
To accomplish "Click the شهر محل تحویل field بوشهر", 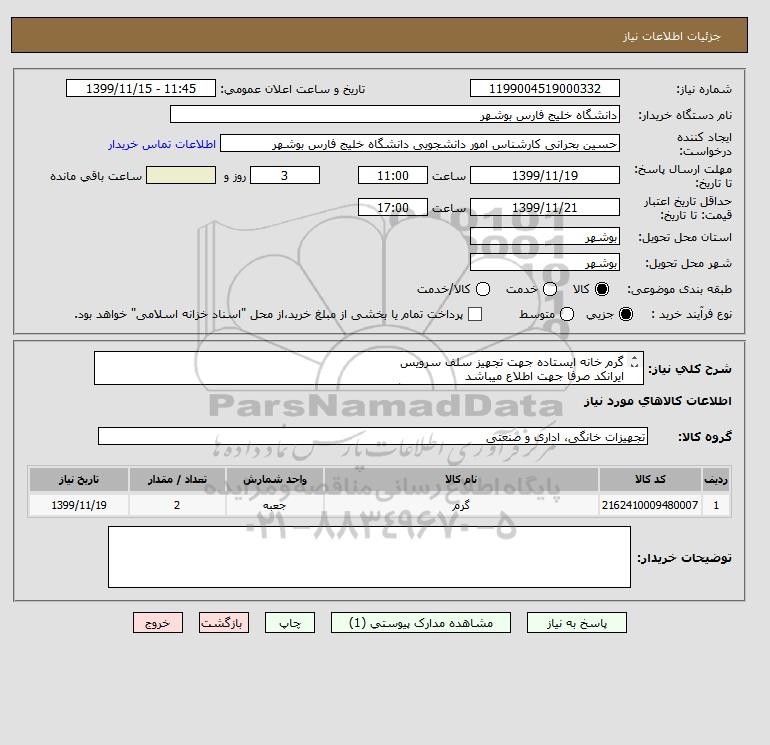I will (545, 262).
